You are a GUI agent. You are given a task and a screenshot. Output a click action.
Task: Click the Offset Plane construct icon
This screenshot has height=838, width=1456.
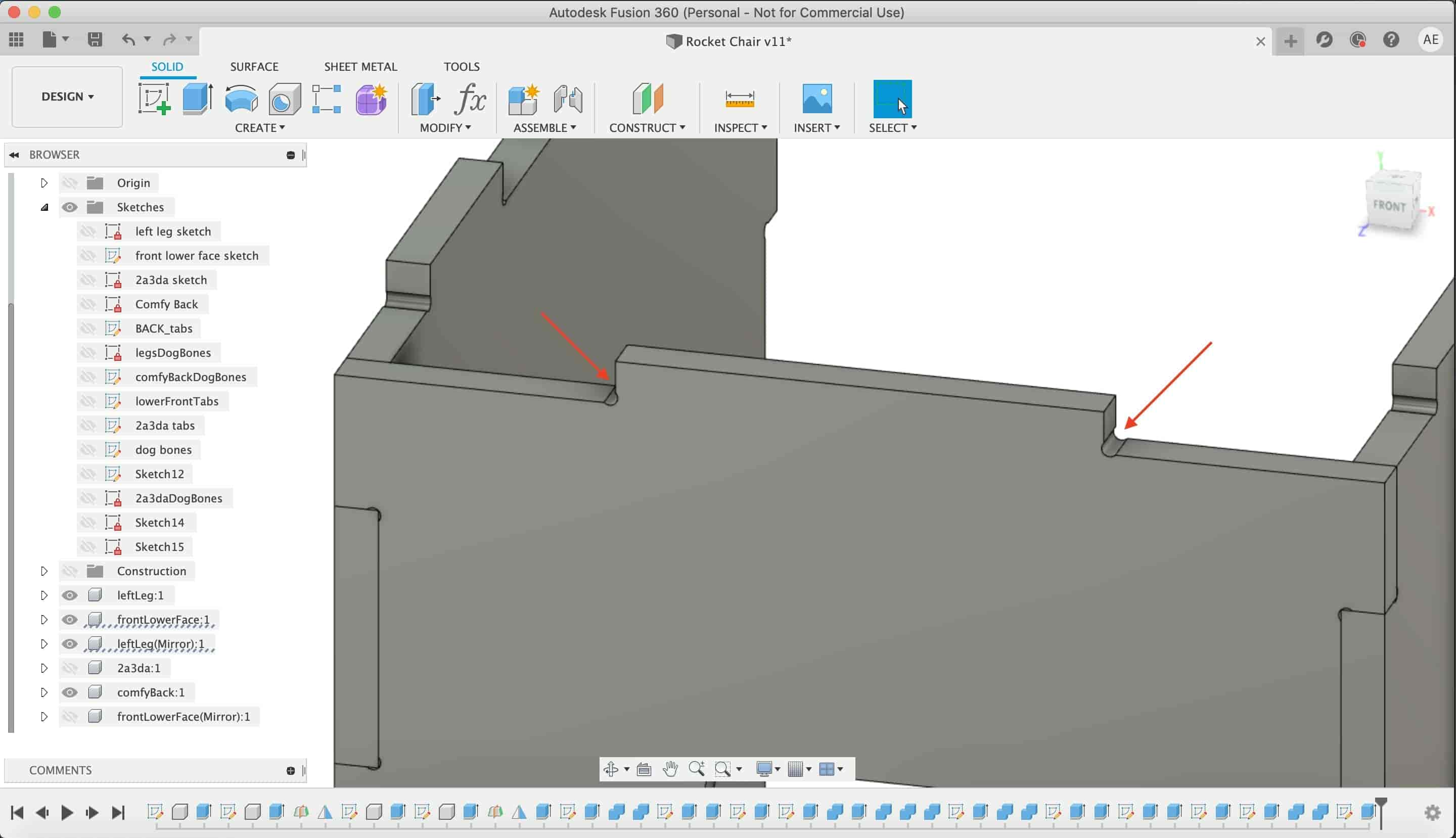[648, 99]
